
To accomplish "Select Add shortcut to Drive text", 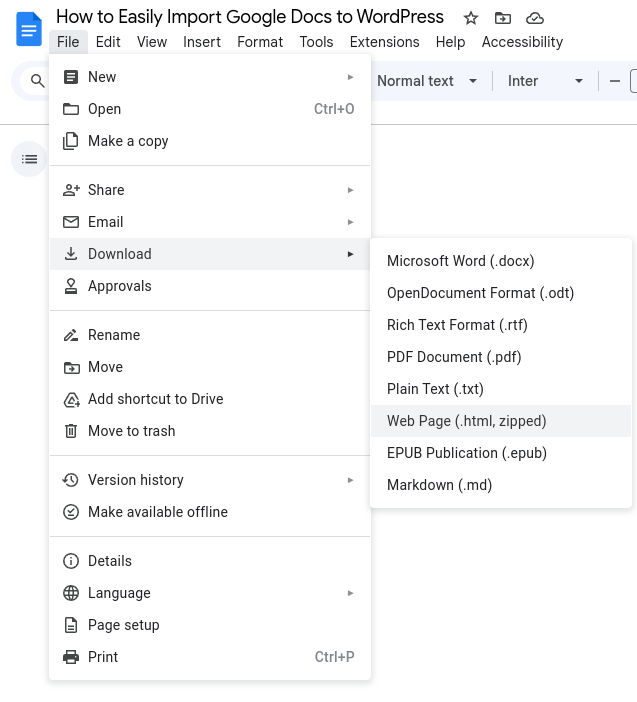I will (x=155, y=399).
